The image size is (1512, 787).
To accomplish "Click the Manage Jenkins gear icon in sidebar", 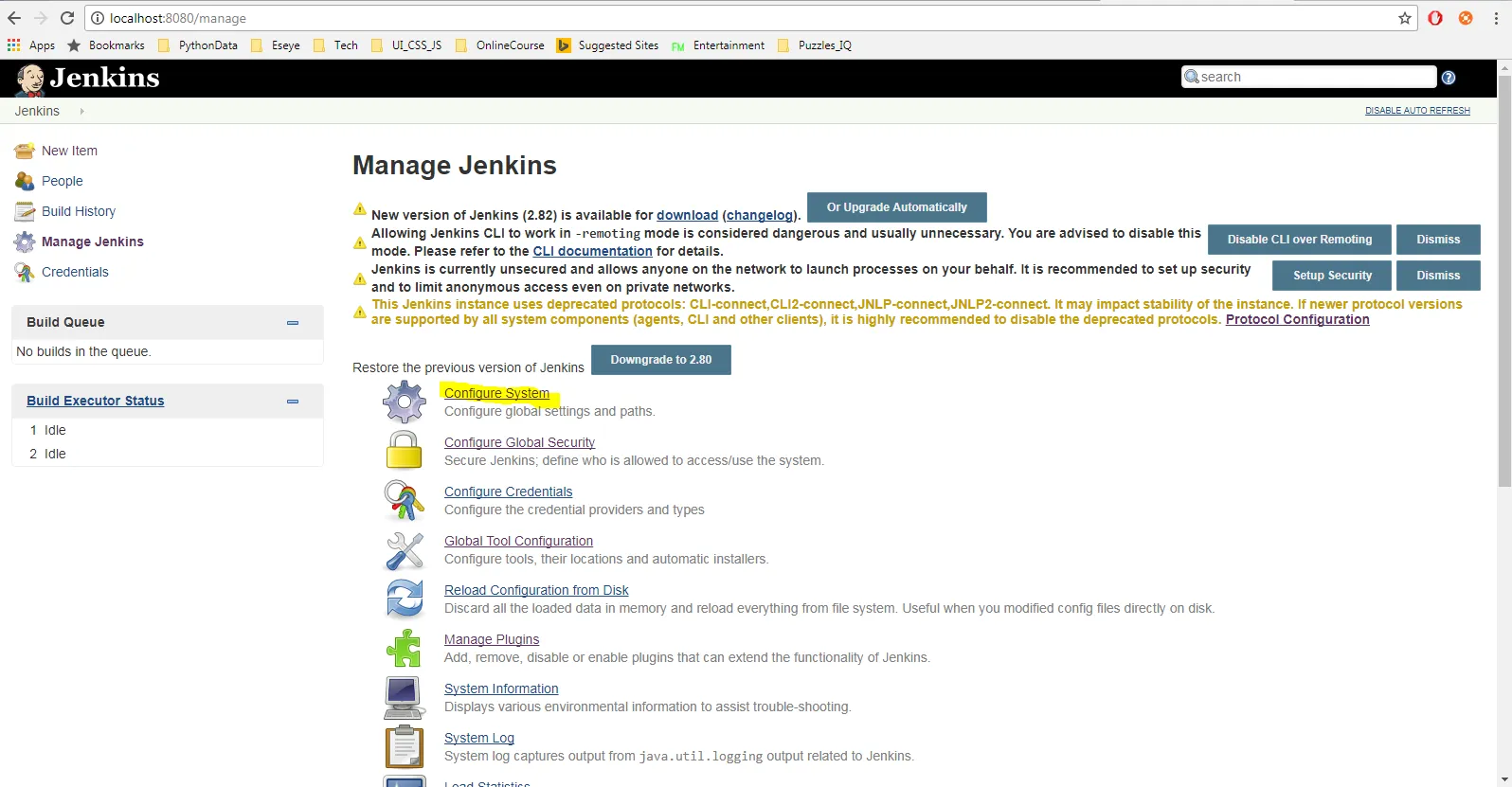I will [x=25, y=241].
